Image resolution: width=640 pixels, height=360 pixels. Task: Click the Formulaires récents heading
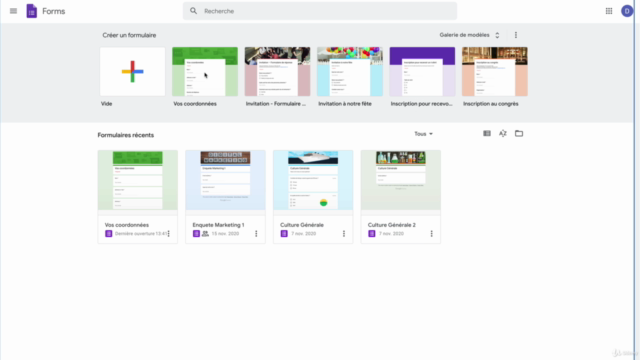pyautogui.click(x=126, y=135)
